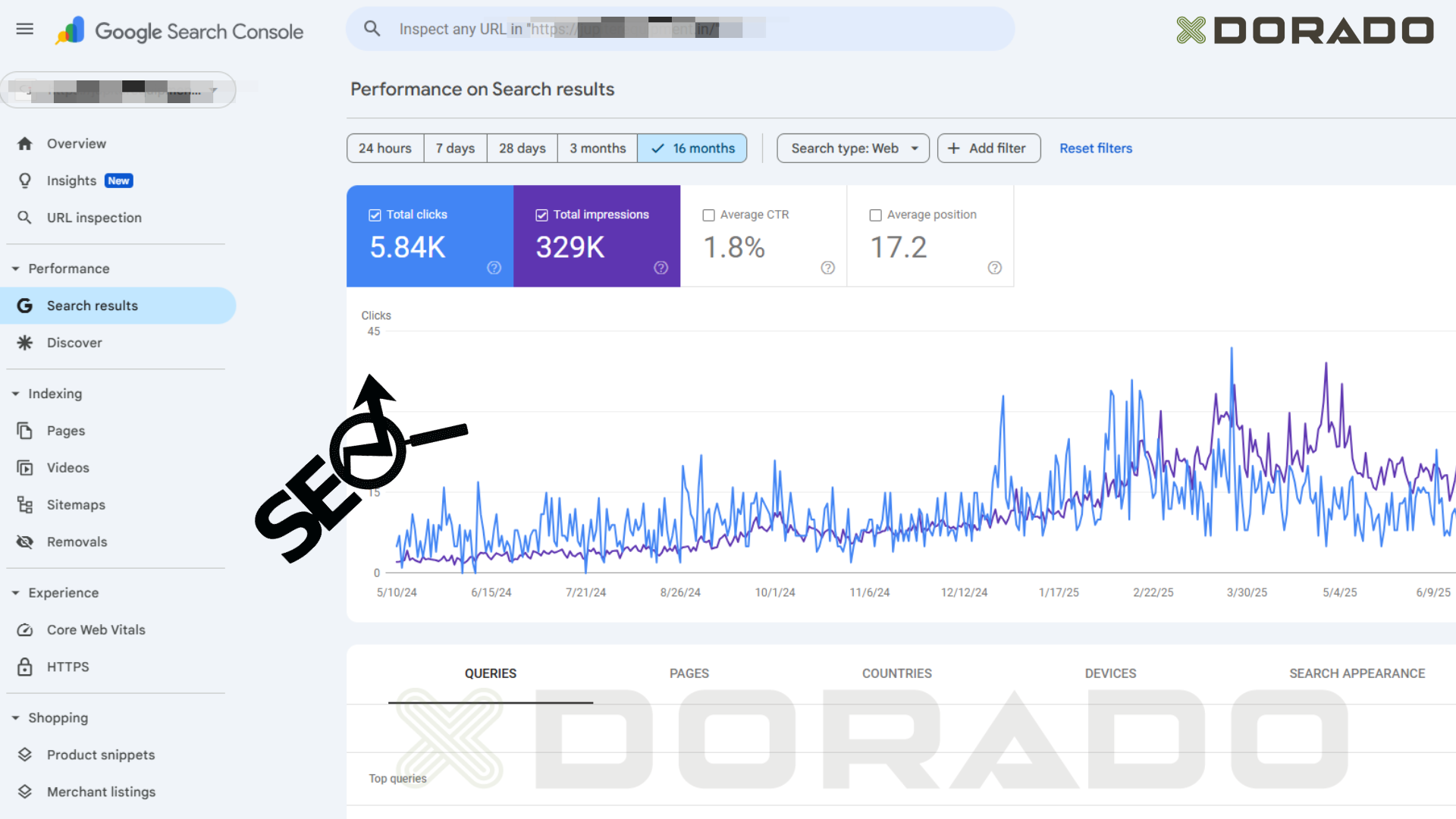The image size is (1456, 819).
Task: Collapse the Indexing section
Action: 15,394
